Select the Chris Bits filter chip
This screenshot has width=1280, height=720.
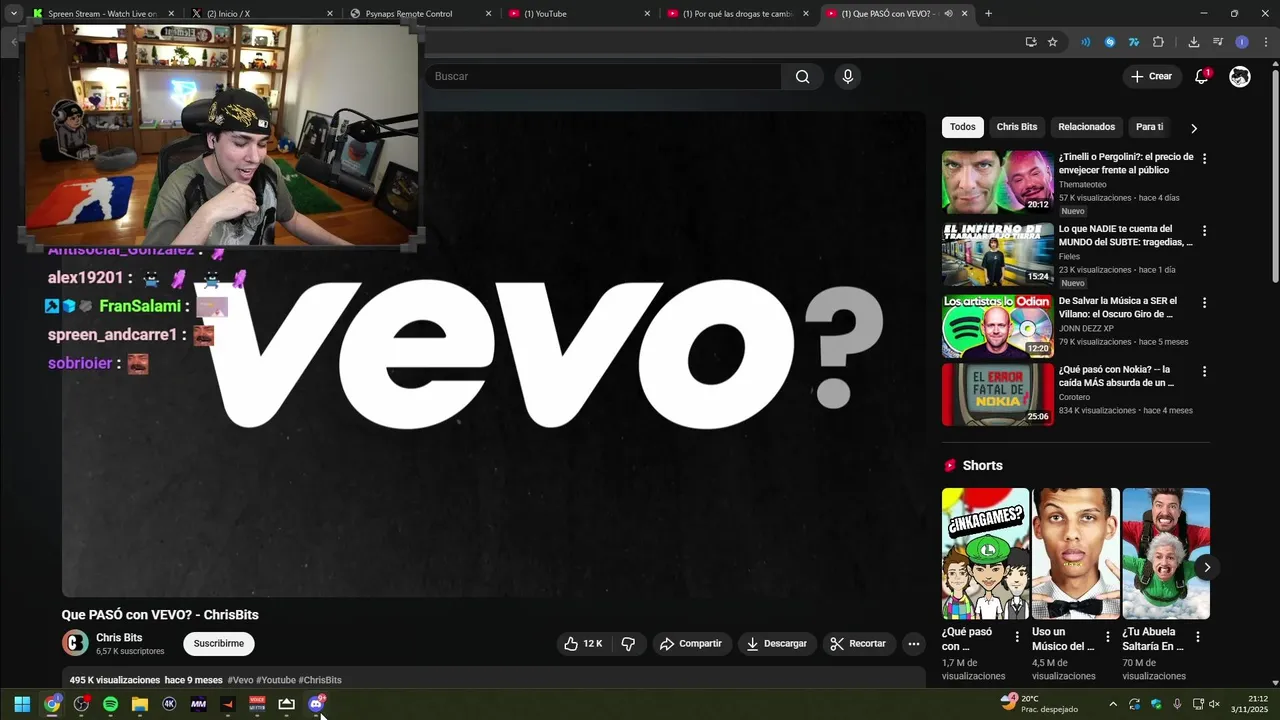click(1017, 127)
